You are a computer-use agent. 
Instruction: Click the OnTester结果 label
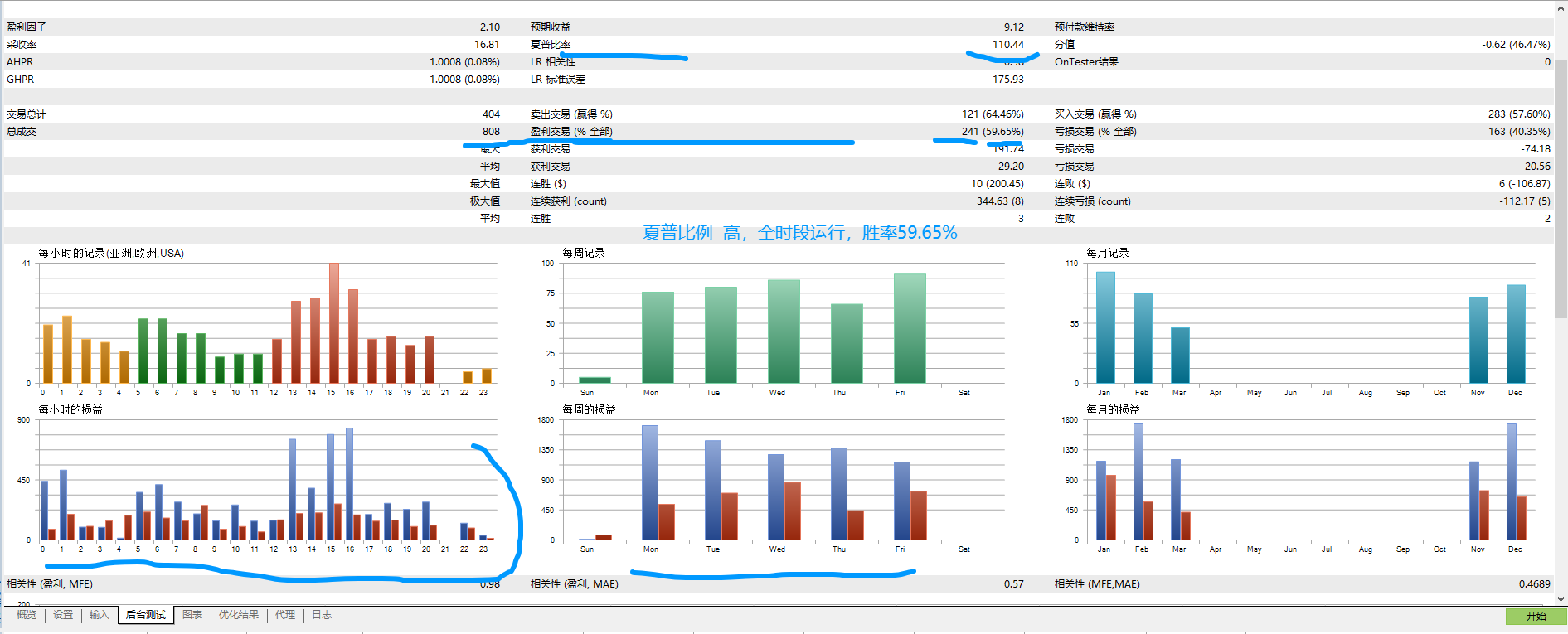point(1086,62)
